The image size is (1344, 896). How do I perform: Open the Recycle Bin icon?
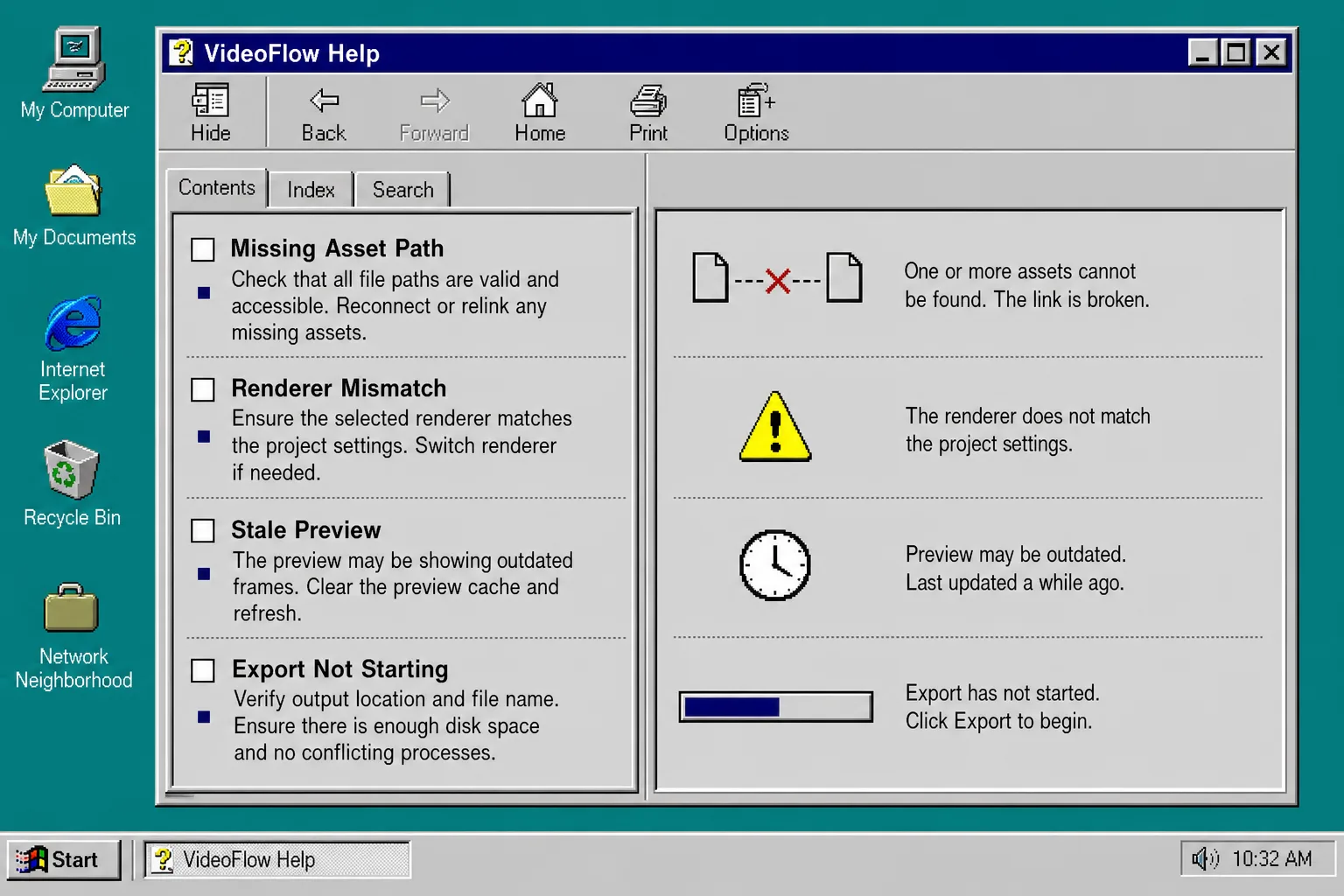coord(72,469)
